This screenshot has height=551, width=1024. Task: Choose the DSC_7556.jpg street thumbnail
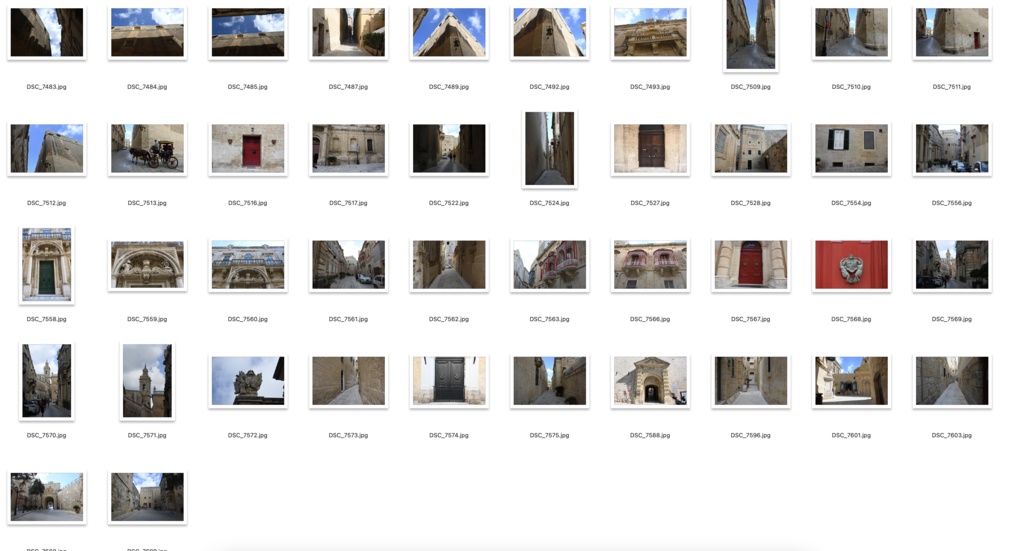pos(952,148)
